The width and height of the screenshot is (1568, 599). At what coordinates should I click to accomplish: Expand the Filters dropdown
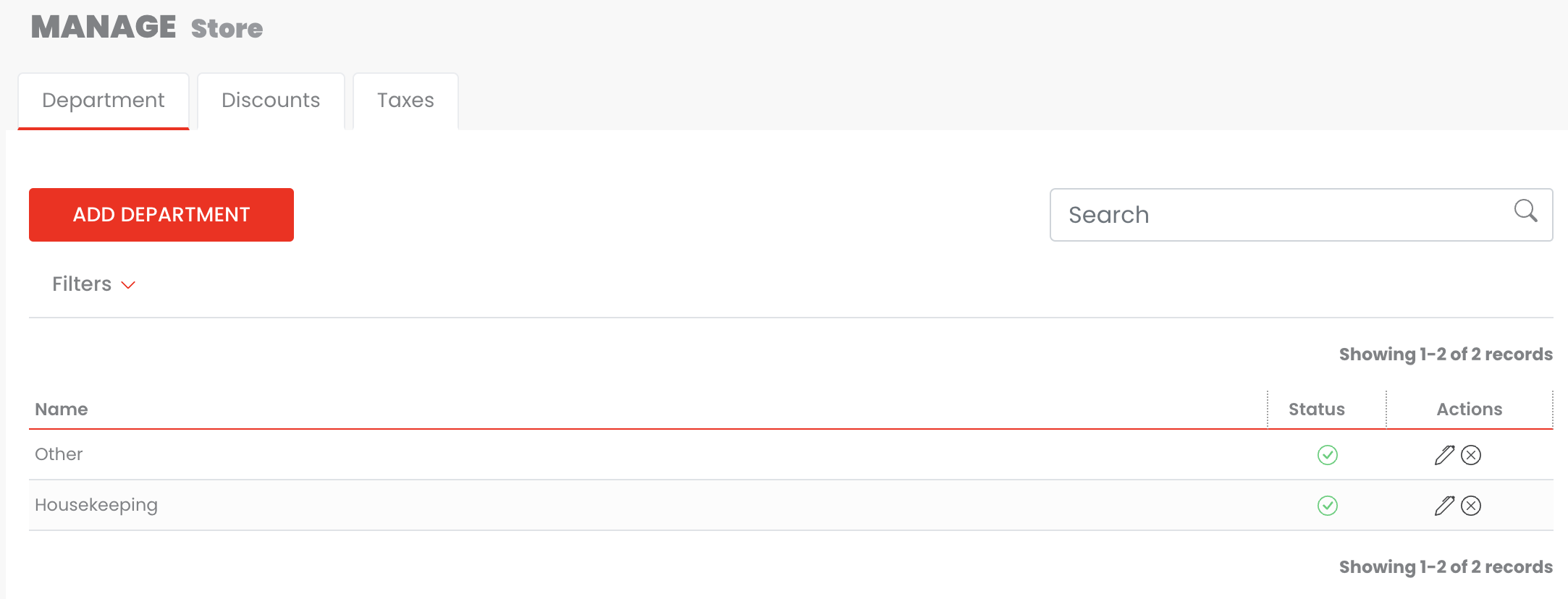click(x=82, y=284)
